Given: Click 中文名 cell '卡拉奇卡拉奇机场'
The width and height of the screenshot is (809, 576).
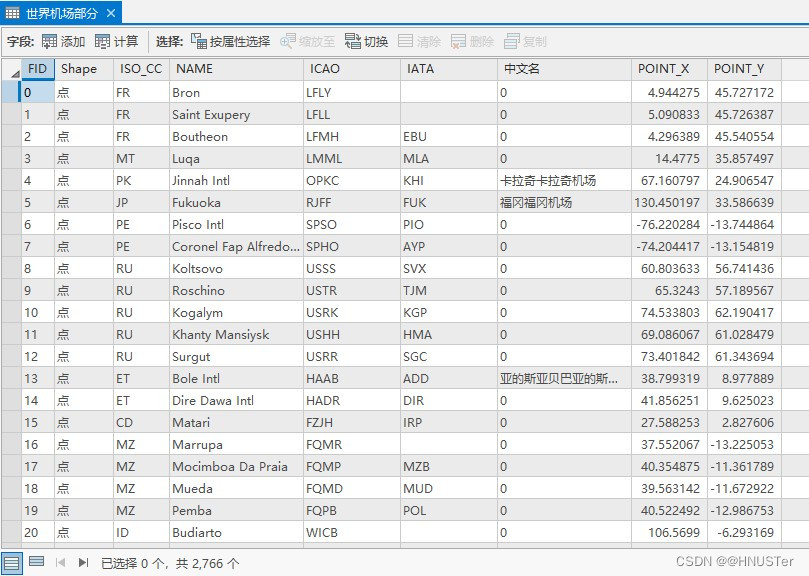Looking at the screenshot, I should 564,180.
